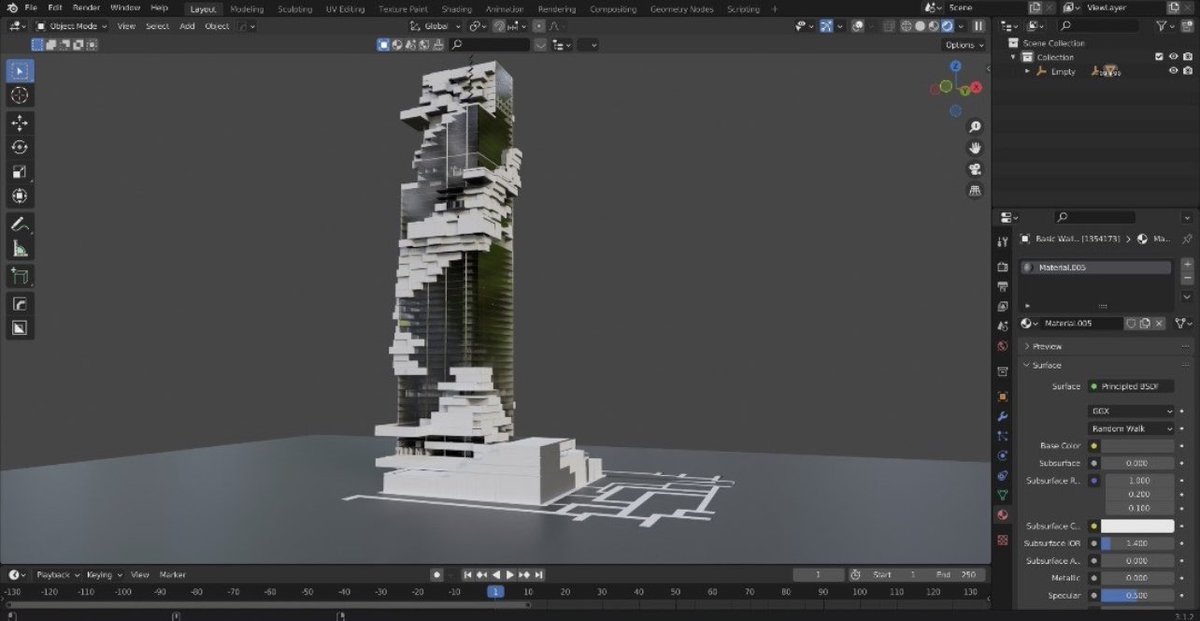Select the Transform tool
The image size is (1200, 621).
[20, 196]
